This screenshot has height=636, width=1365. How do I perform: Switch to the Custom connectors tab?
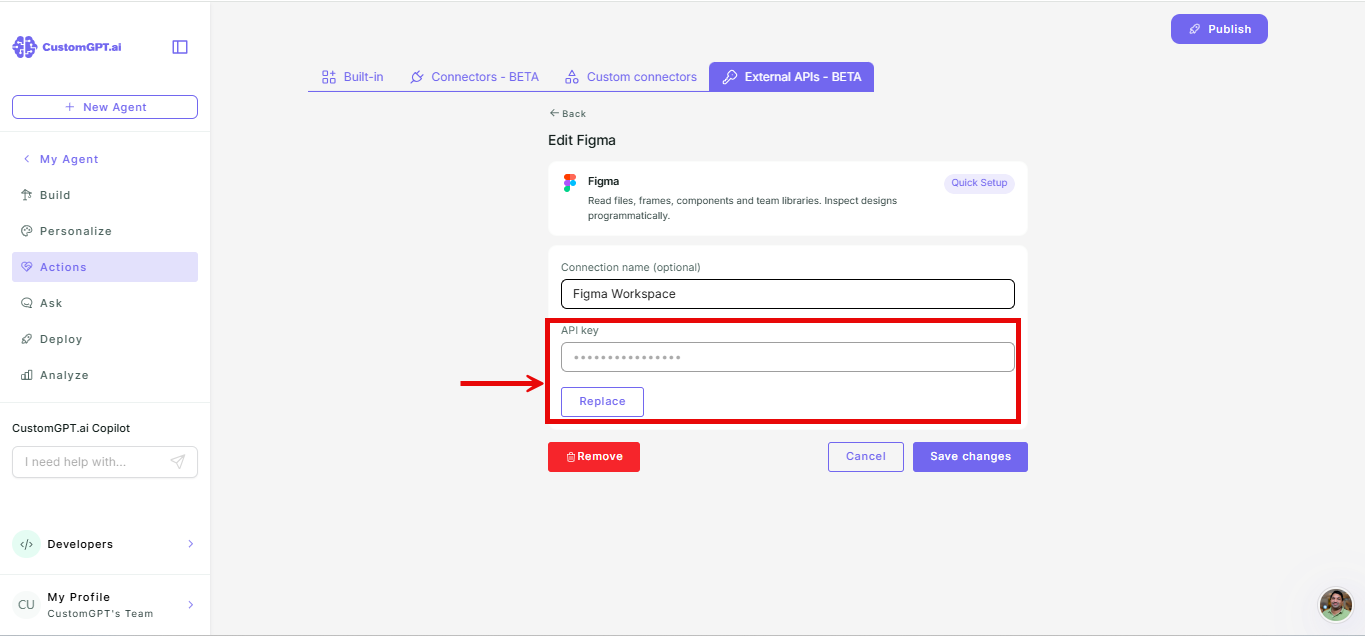click(630, 77)
